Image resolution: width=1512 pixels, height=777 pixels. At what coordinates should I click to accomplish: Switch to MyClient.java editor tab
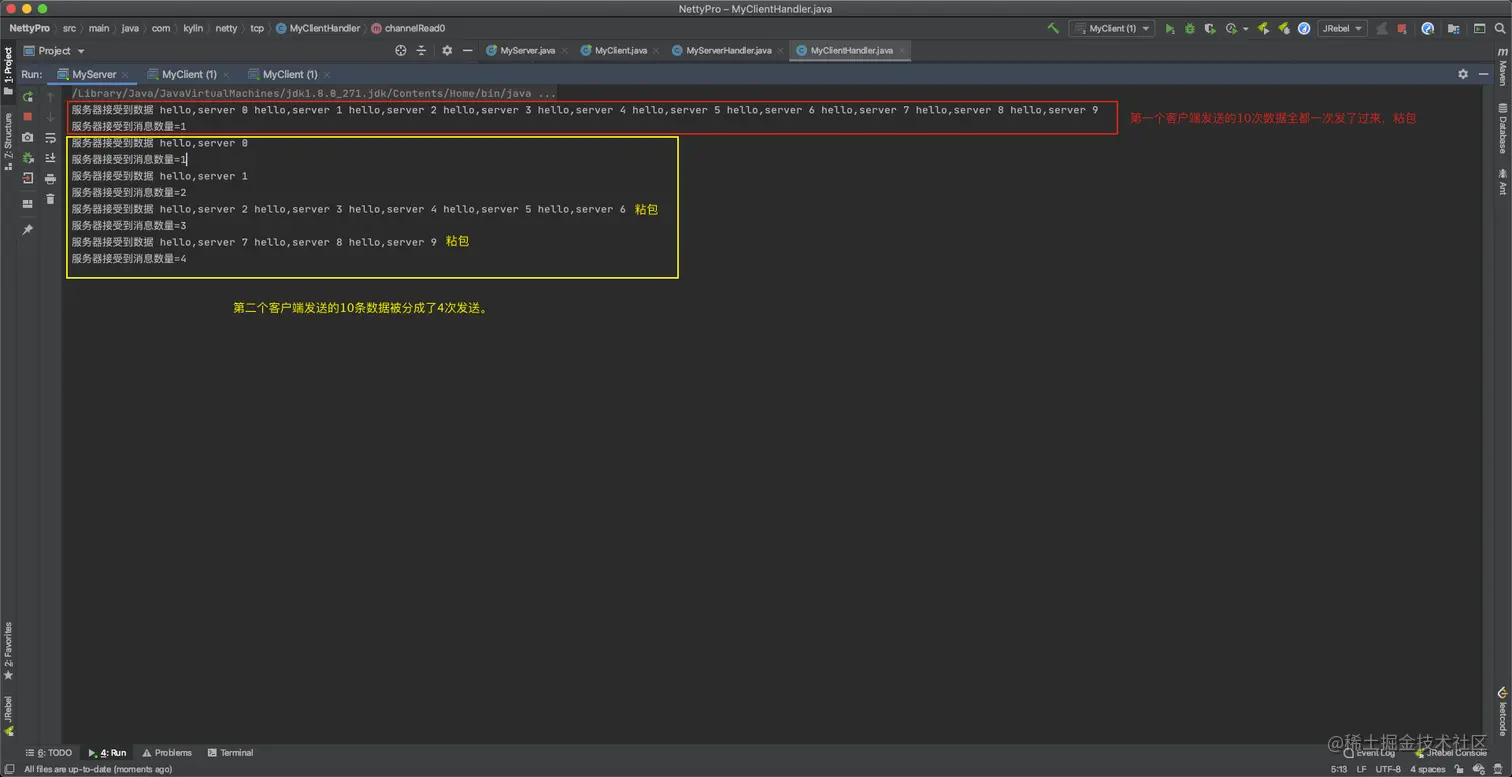[620, 50]
